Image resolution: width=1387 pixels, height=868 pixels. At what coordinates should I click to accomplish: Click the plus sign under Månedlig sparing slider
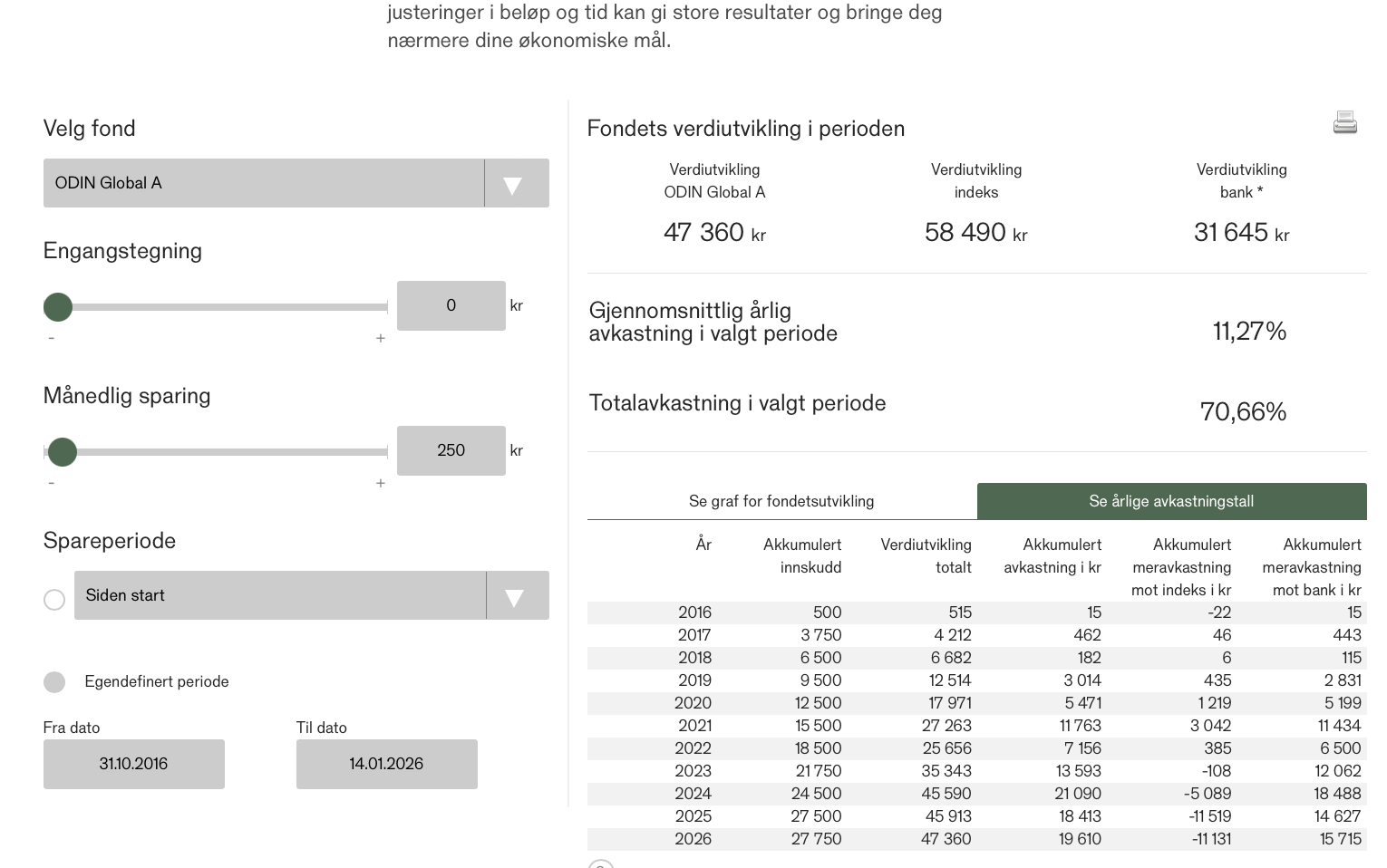[x=381, y=483]
